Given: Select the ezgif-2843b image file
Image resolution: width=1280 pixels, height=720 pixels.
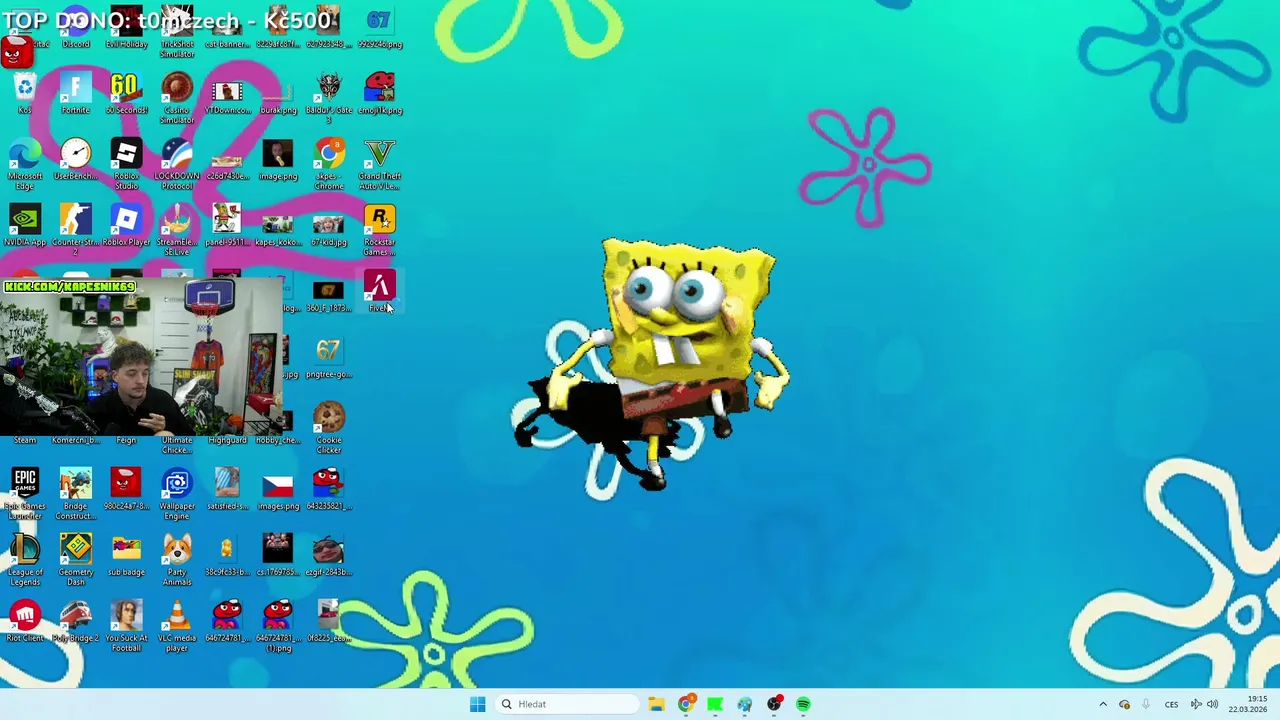Looking at the screenshot, I should pos(329,556).
